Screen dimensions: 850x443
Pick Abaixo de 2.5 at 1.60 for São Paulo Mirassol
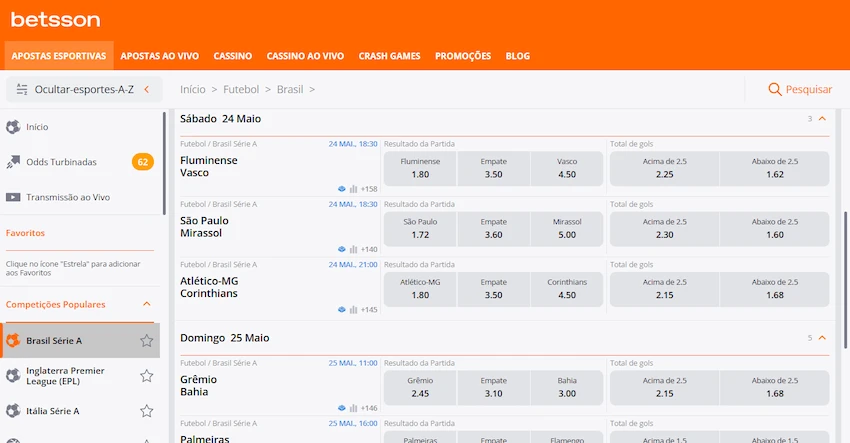click(x=775, y=229)
